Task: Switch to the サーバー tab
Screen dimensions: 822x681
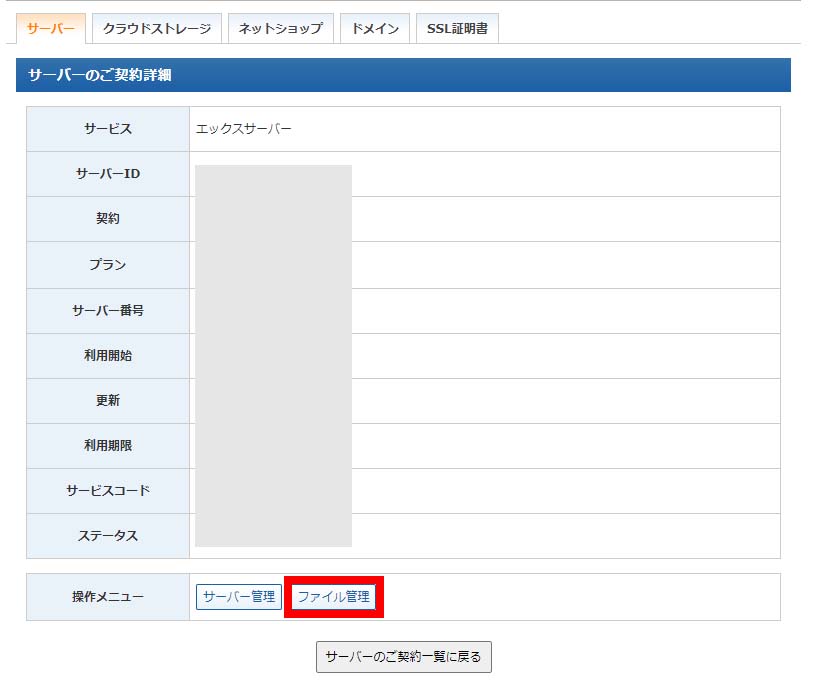Action: (51, 29)
